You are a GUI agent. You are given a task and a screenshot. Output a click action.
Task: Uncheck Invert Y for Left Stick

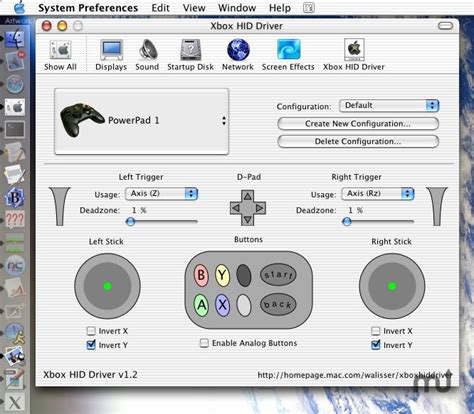click(x=91, y=345)
